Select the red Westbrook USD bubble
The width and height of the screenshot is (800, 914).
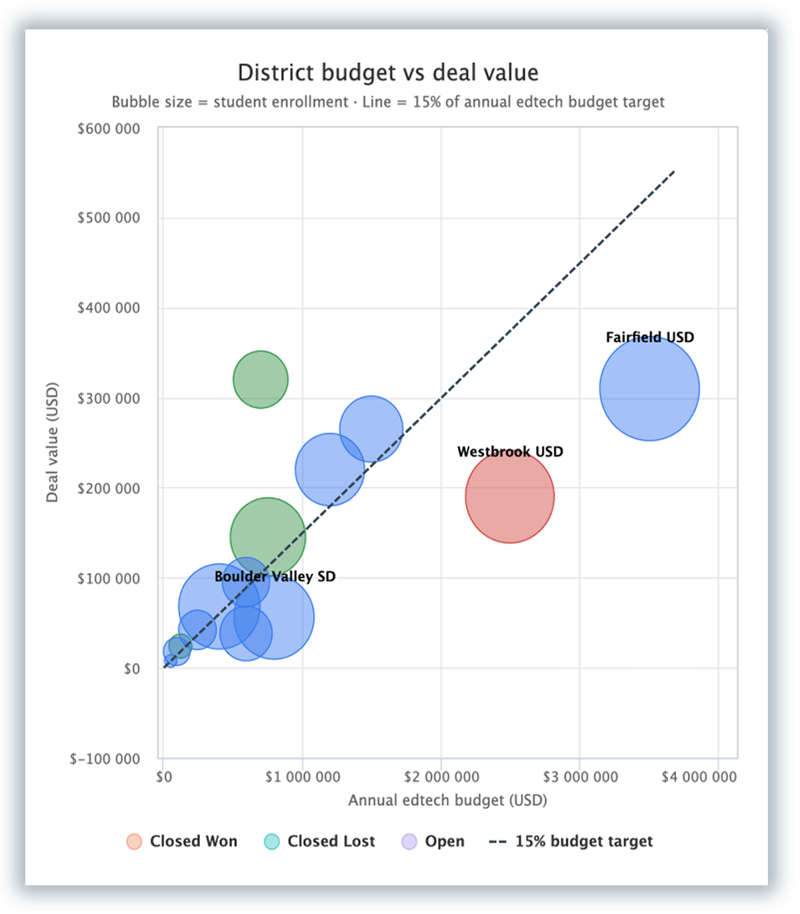point(510,497)
